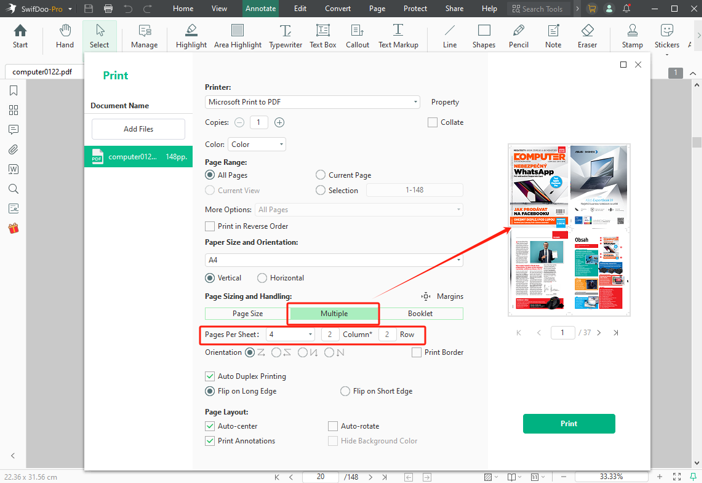Select the All Pages radio button
Screen dimensions: 702x483
click(x=210, y=175)
